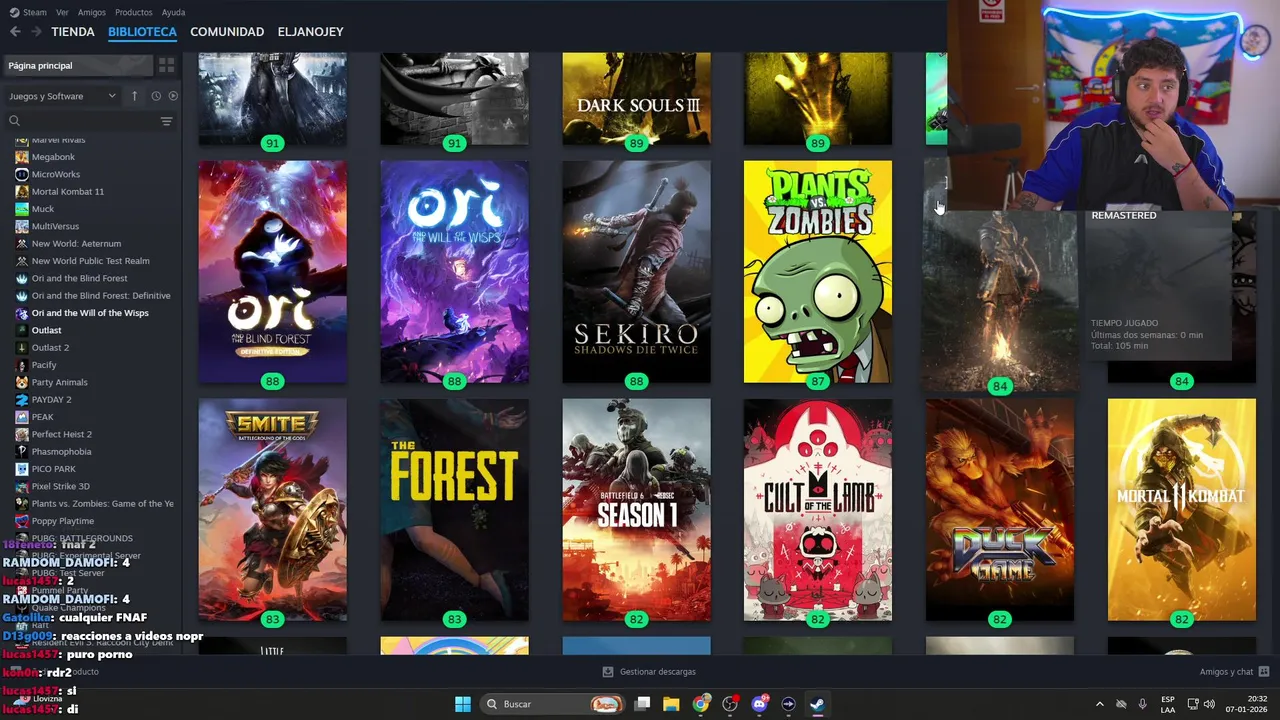Toggle sort direction arrow in sidebar
The width and height of the screenshot is (1280, 720).
click(x=134, y=96)
